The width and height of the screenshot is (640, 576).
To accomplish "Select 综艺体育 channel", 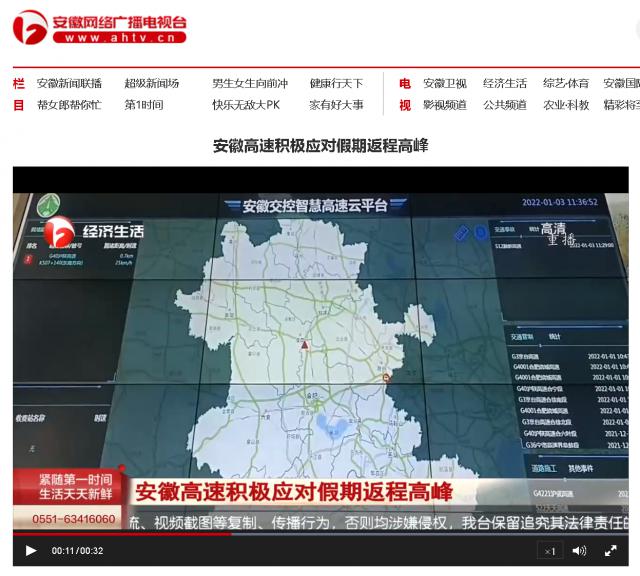I will (566, 84).
